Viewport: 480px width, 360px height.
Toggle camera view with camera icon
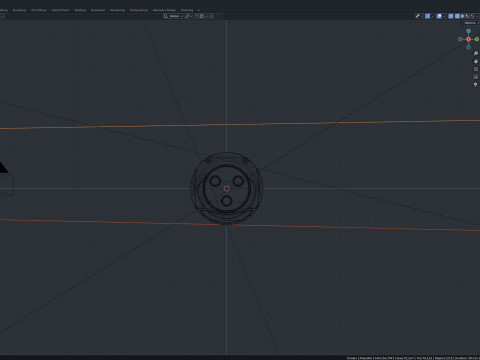click(x=476, y=69)
